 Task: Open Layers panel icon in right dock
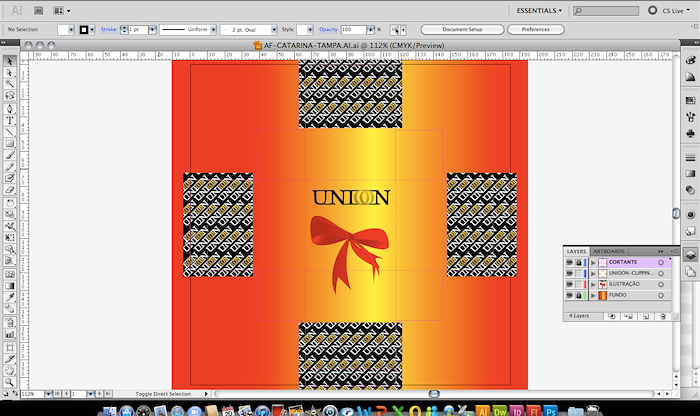(x=691, y=255)
